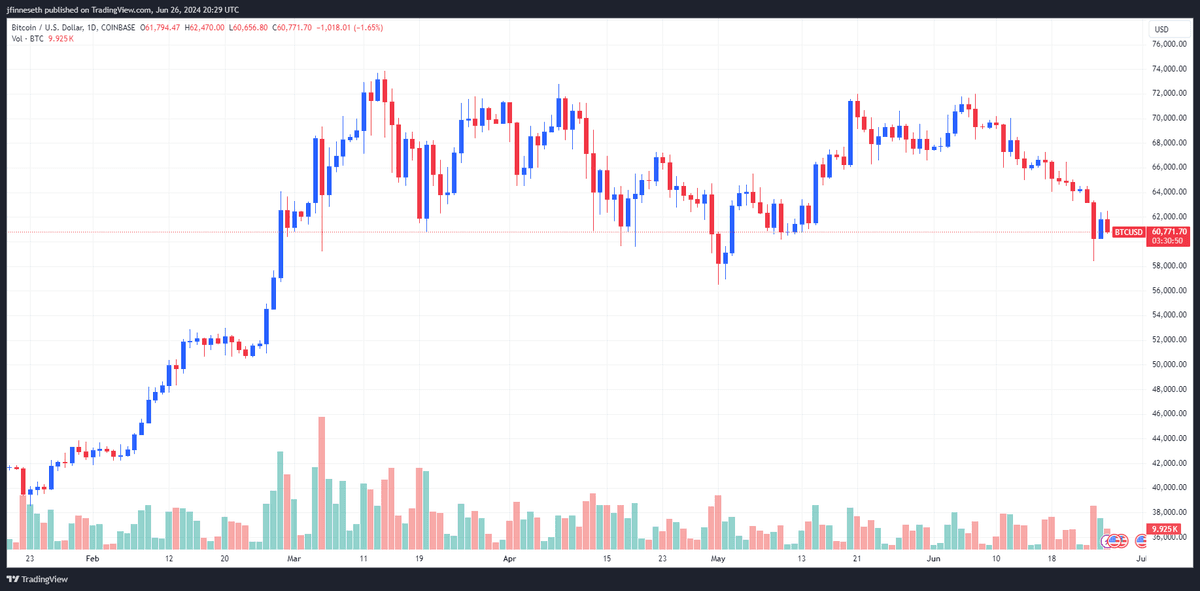Viewport: 1200px width, 591px height.
Task: Click the tallest red volume bar in March
Action: [322, 483]
